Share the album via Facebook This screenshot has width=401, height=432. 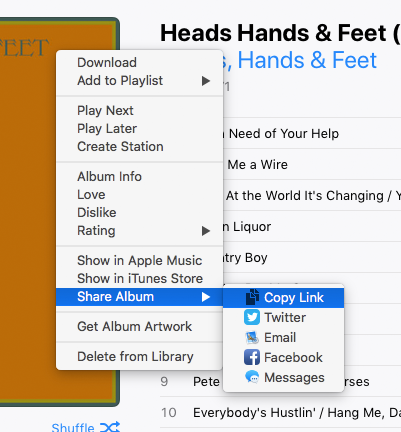[283, 357]
